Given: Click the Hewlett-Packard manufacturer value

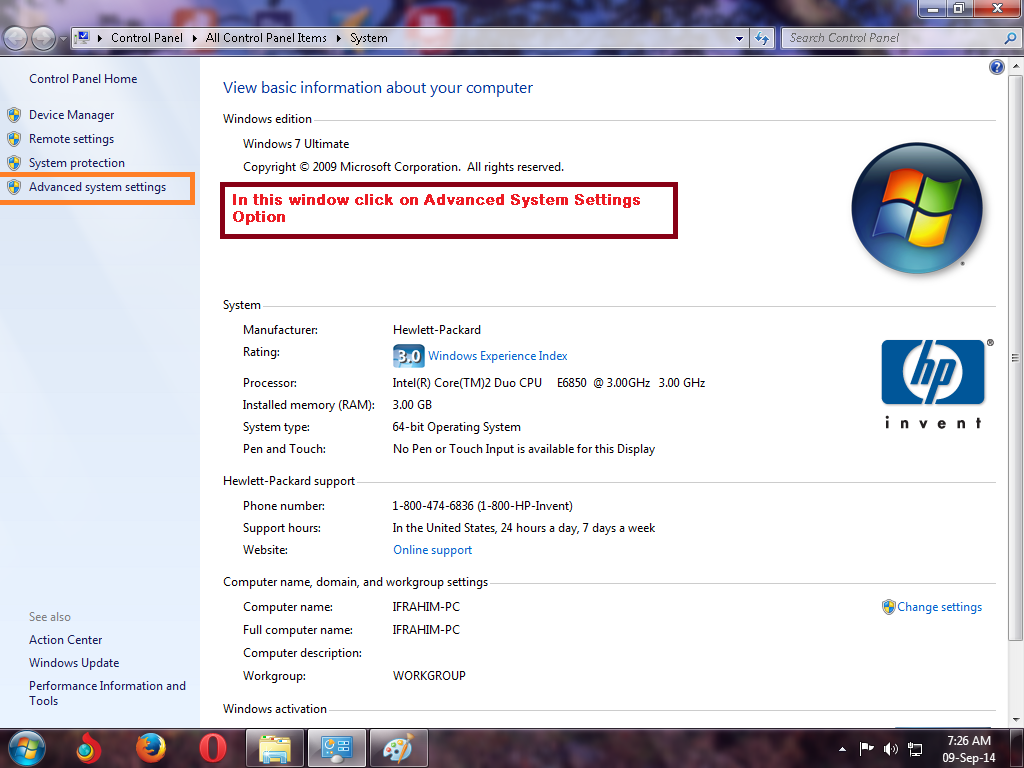Looking at the screenshot, I should (x=437, y=330).
